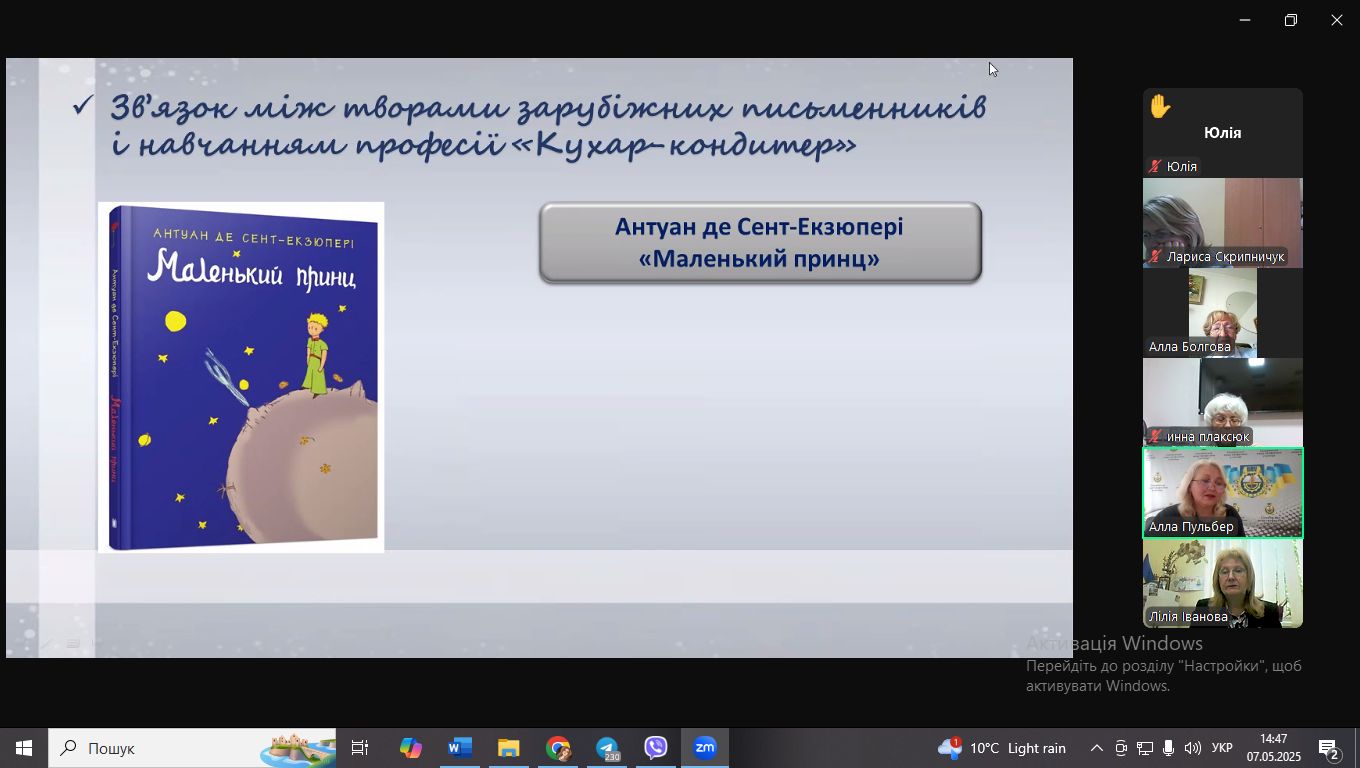This screenshot has height=768, width=1360.
Task: Open the Zoom app in the taskbar
Action: click(x=705, y=748)
